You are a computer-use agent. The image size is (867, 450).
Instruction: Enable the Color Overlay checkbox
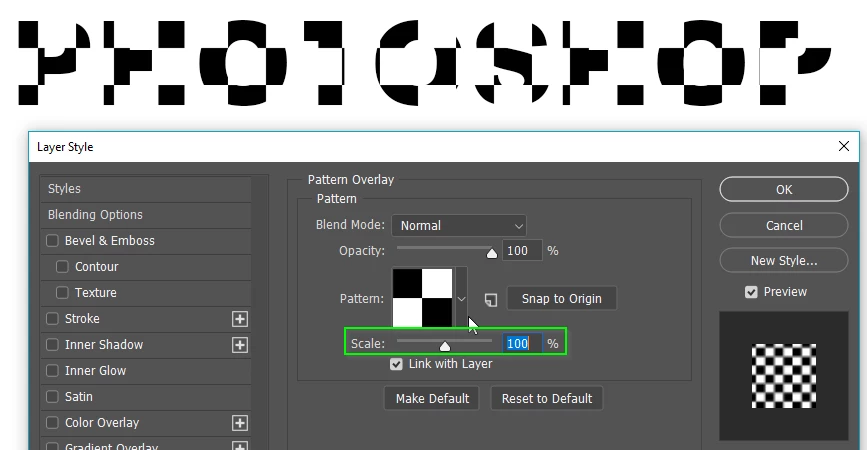[53, 422]
